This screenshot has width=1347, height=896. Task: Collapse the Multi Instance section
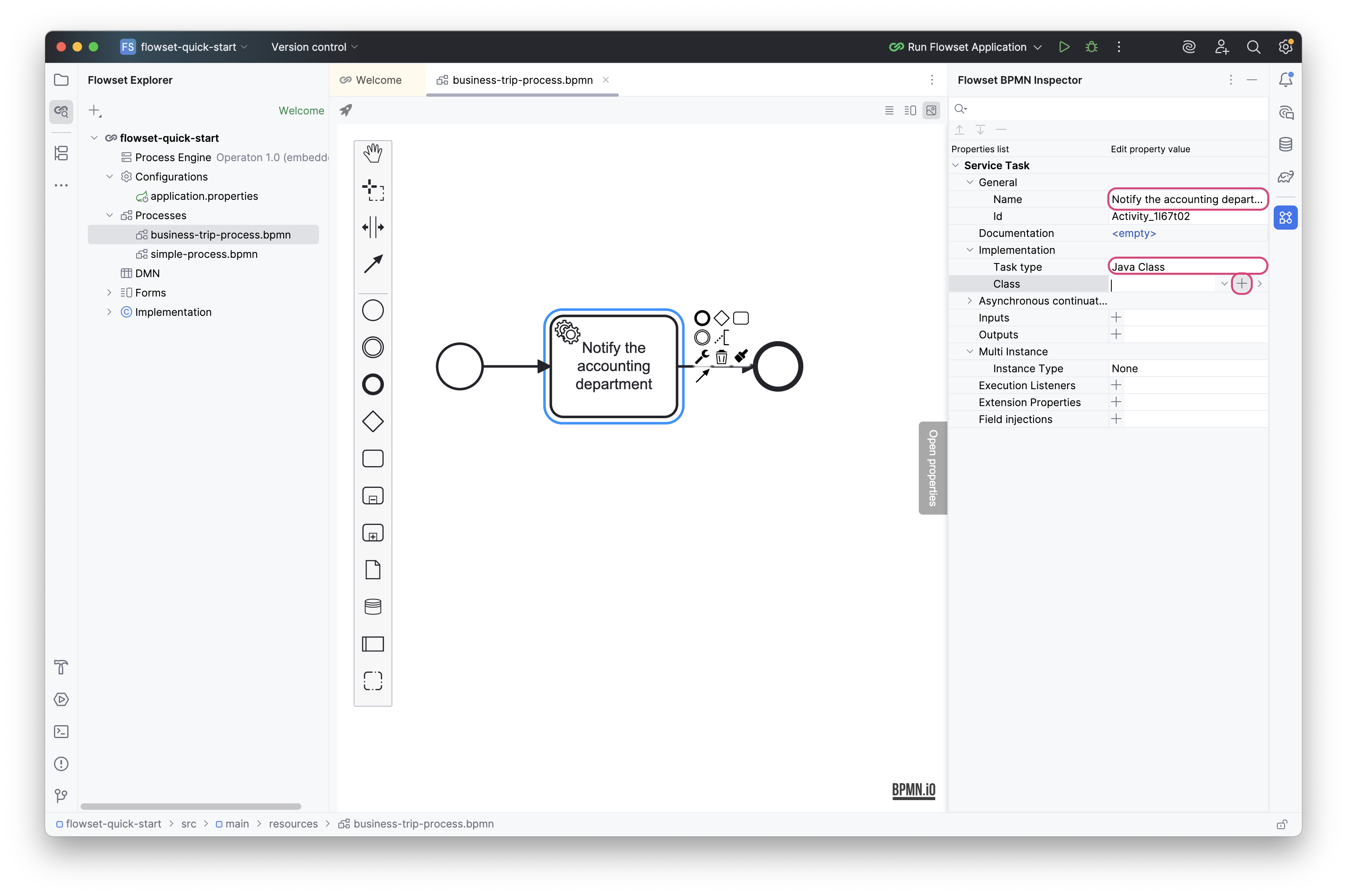[x=970, y=351]
